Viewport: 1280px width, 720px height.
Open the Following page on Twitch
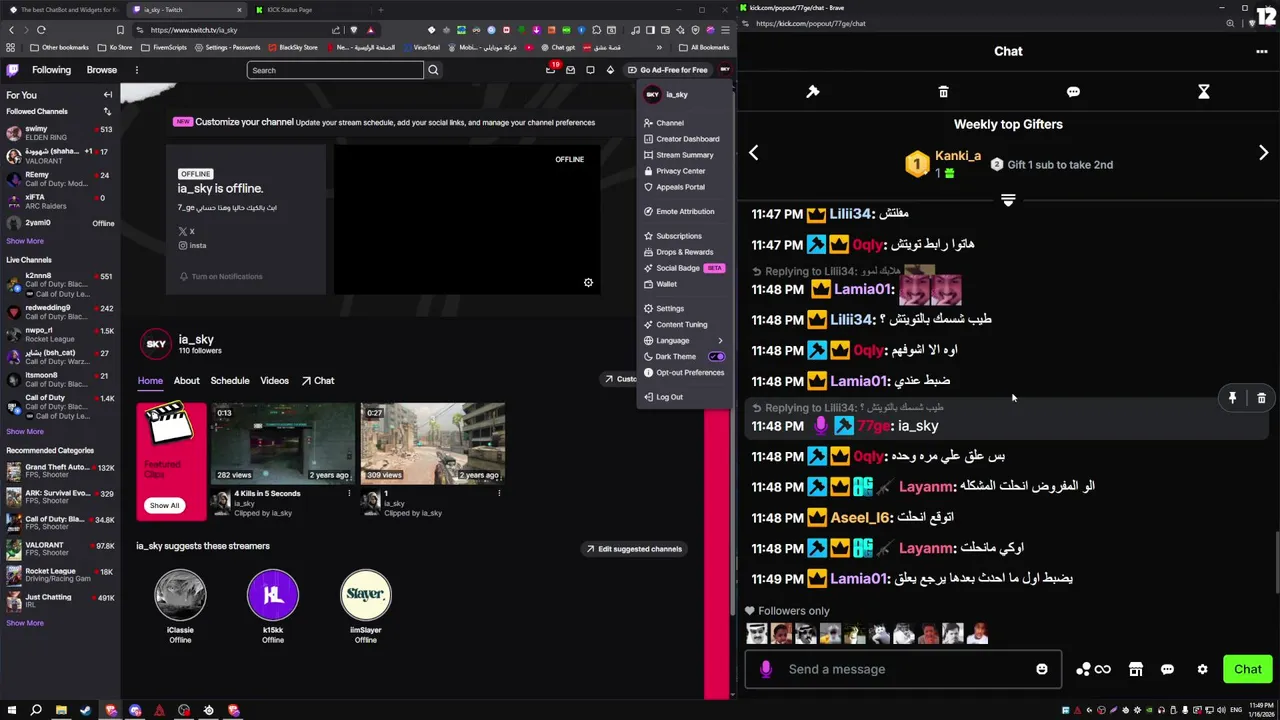coord(51,70)
